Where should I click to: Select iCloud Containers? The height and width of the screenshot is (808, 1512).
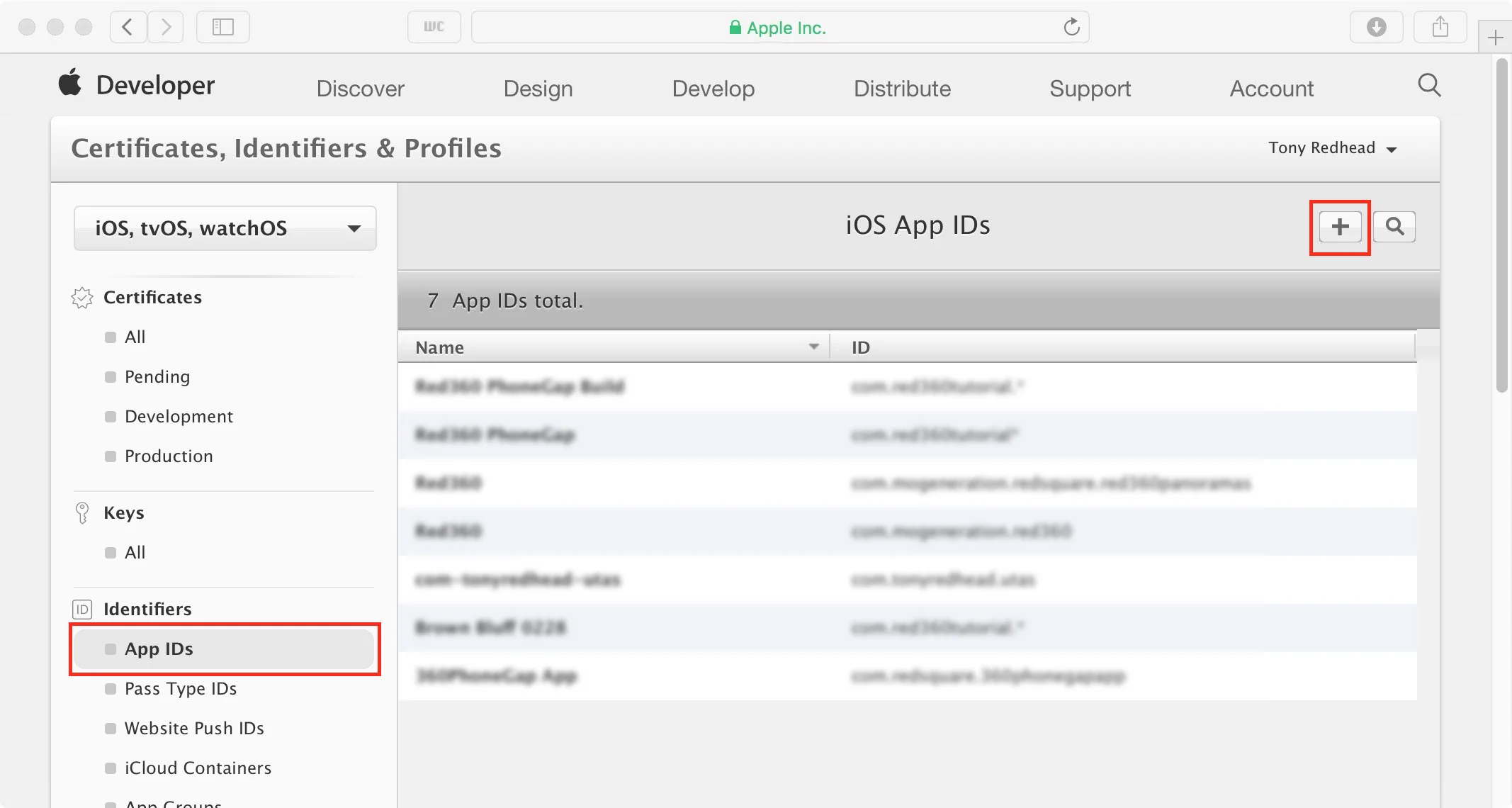point(198,768)
